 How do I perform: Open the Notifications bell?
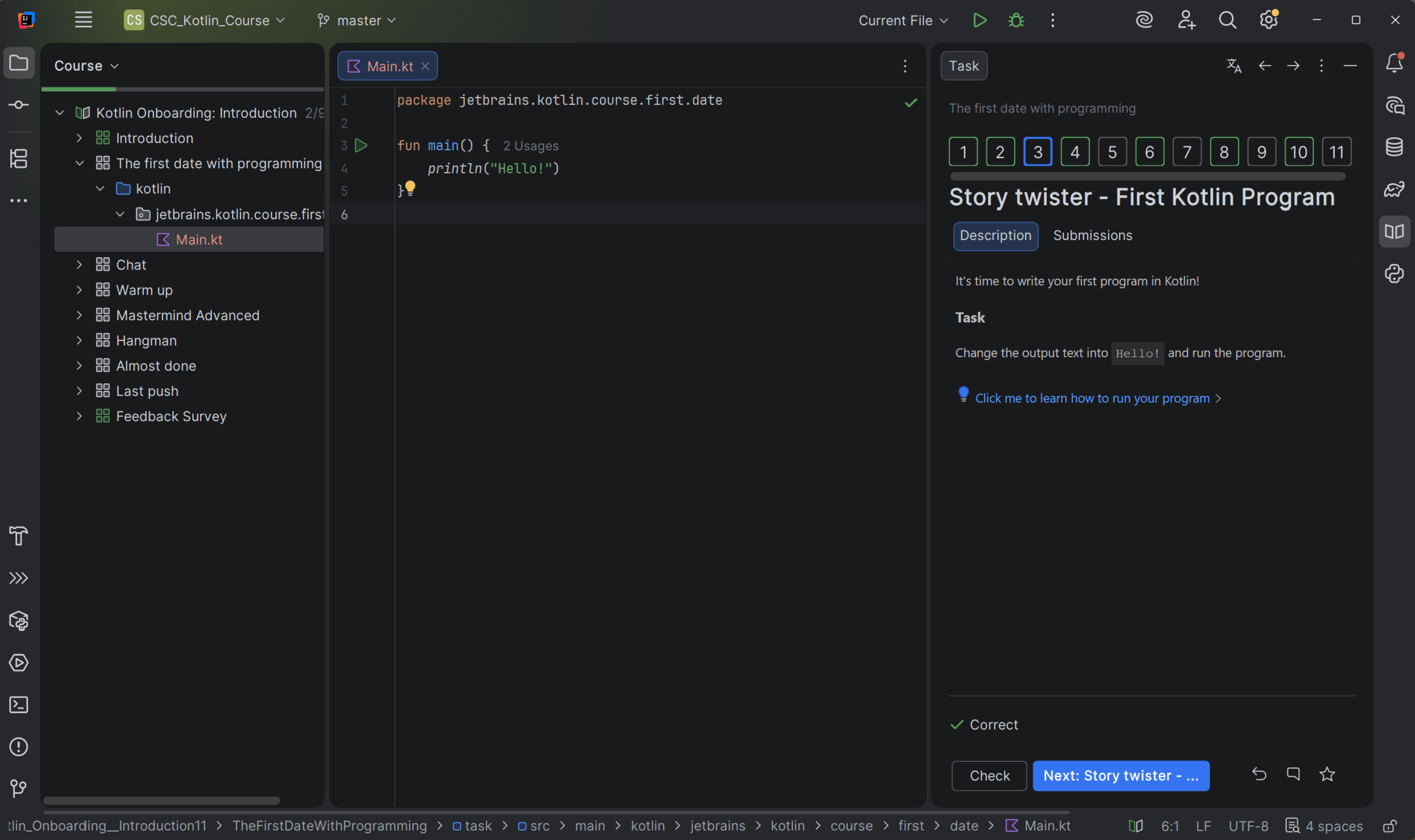tap(1394, 63)
